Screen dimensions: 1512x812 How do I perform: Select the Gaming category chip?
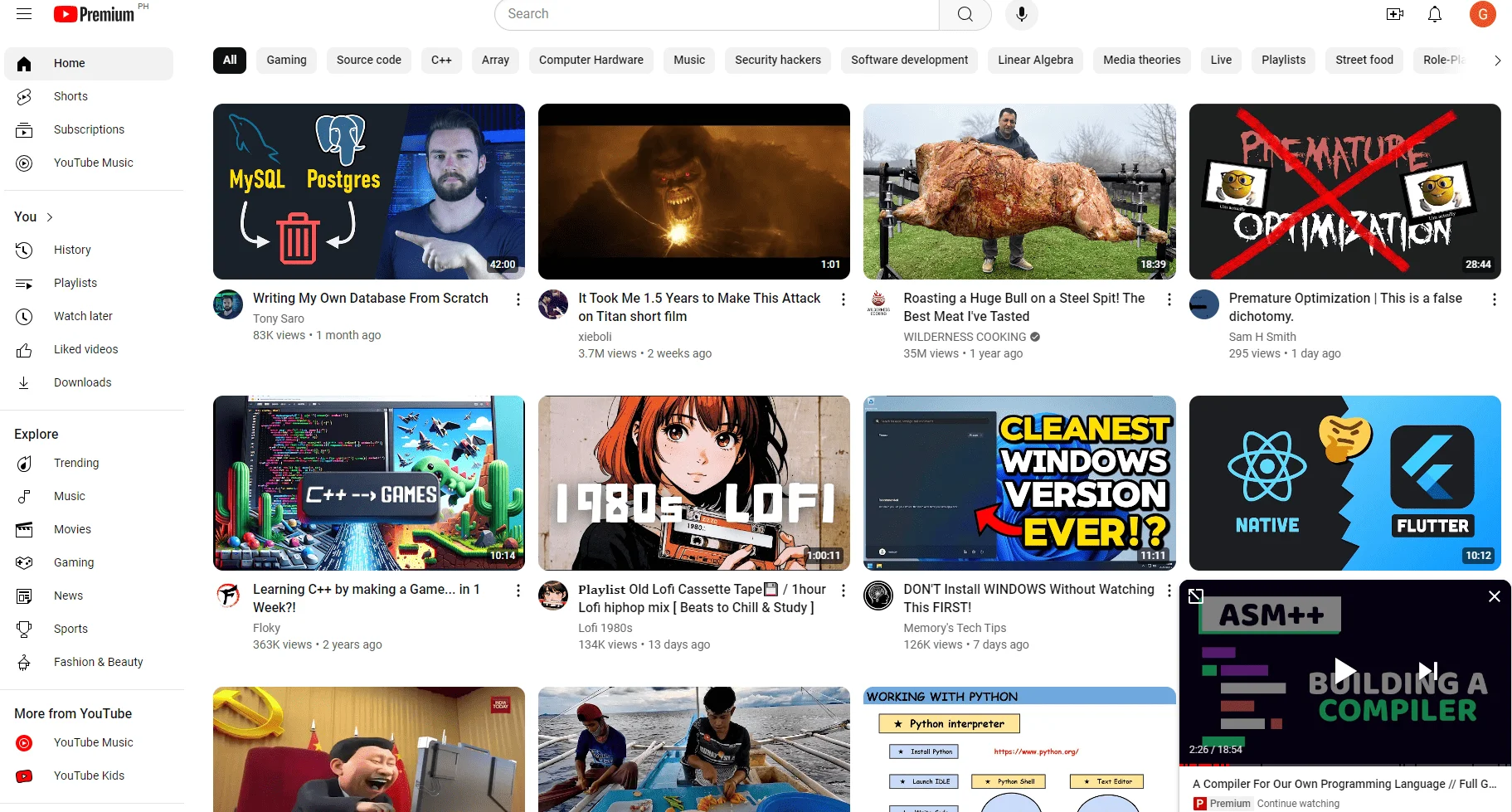coord(286,60)
